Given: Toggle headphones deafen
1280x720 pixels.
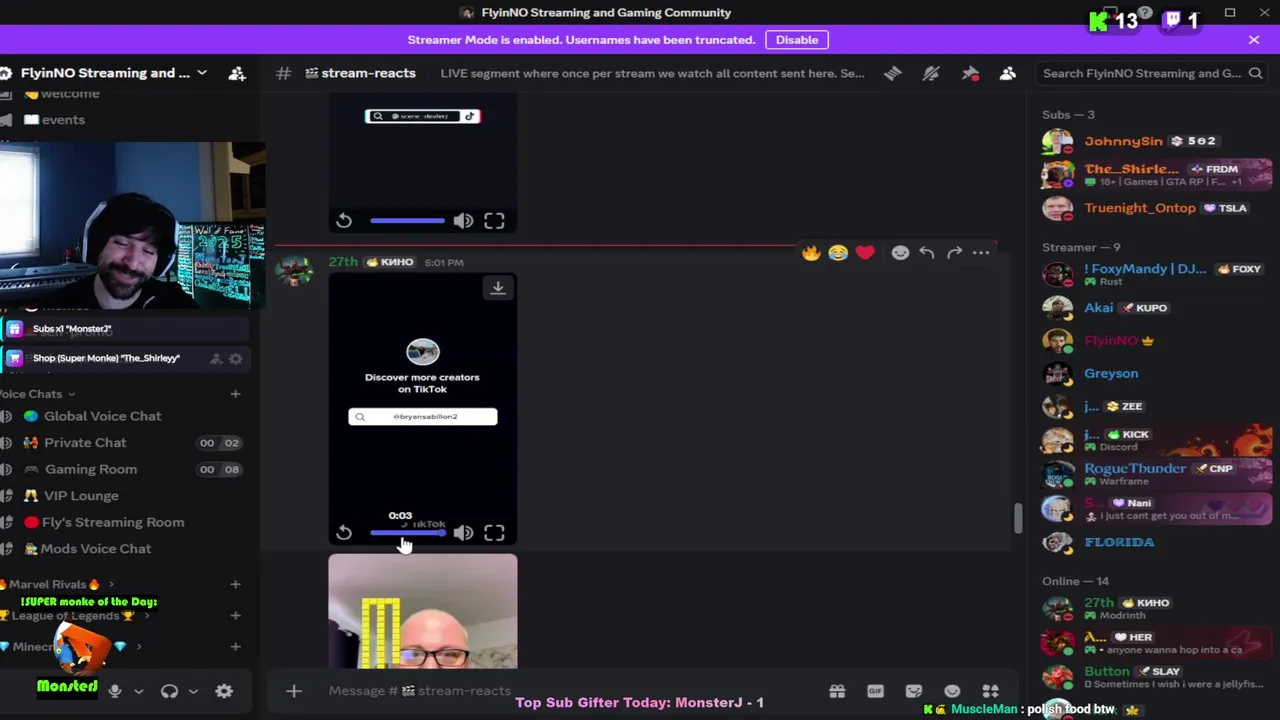Looking at the screenshot, I should tap(169, 690).
